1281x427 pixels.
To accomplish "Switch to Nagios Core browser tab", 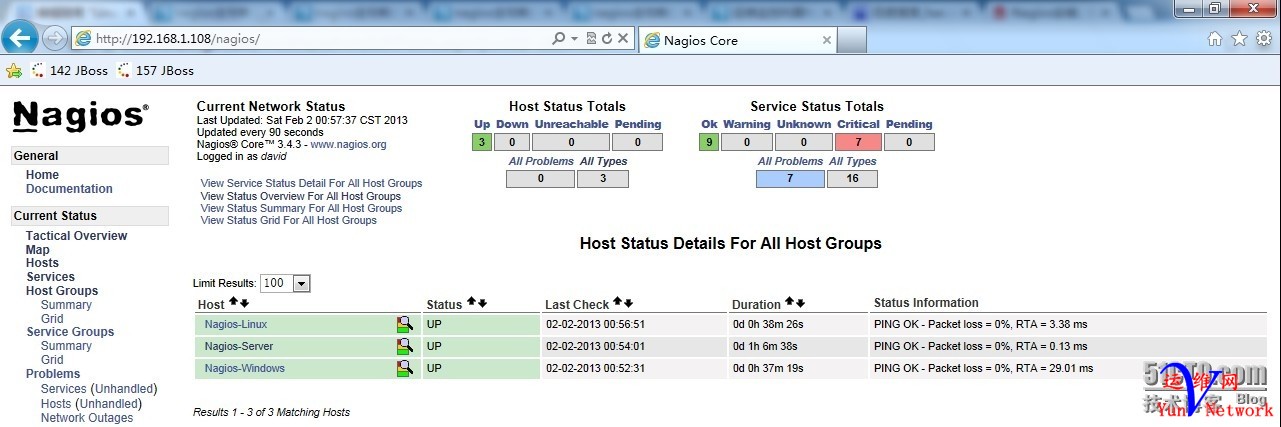I will click(738, 40).
